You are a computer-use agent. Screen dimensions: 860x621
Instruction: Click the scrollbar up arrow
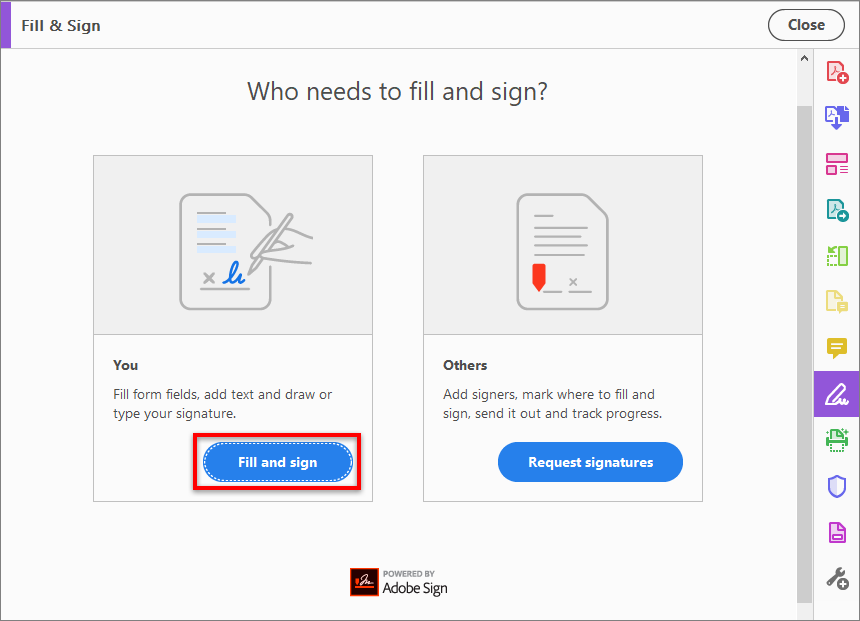click(x=803, y=57)
